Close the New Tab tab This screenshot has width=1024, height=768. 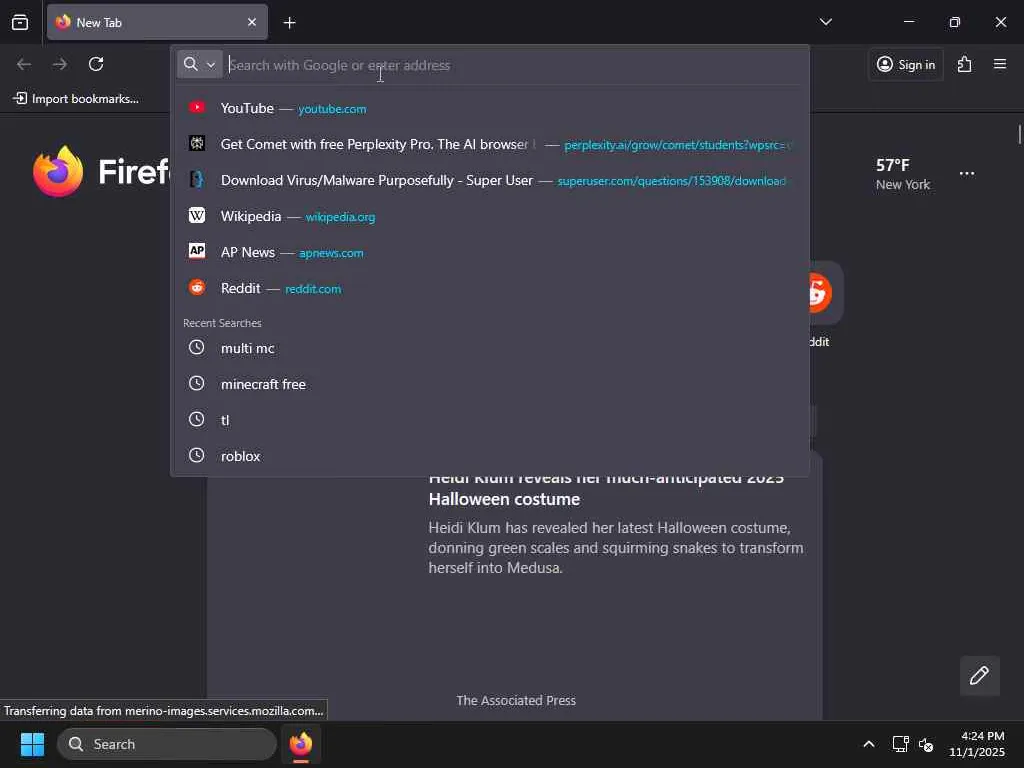251,22
